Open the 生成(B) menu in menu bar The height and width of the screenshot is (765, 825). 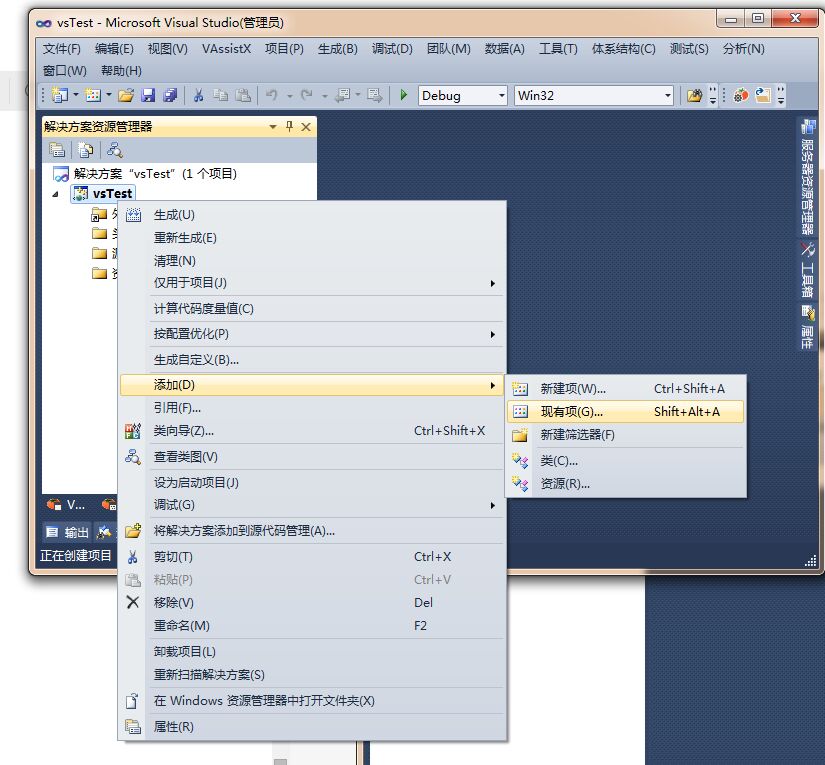click(x=338, y=49)
